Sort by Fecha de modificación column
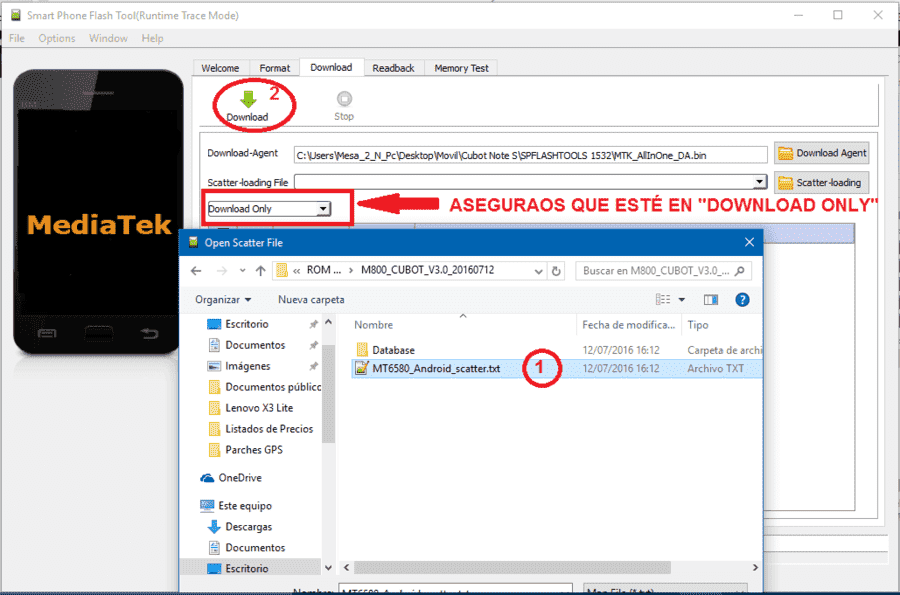 point(628,325)
